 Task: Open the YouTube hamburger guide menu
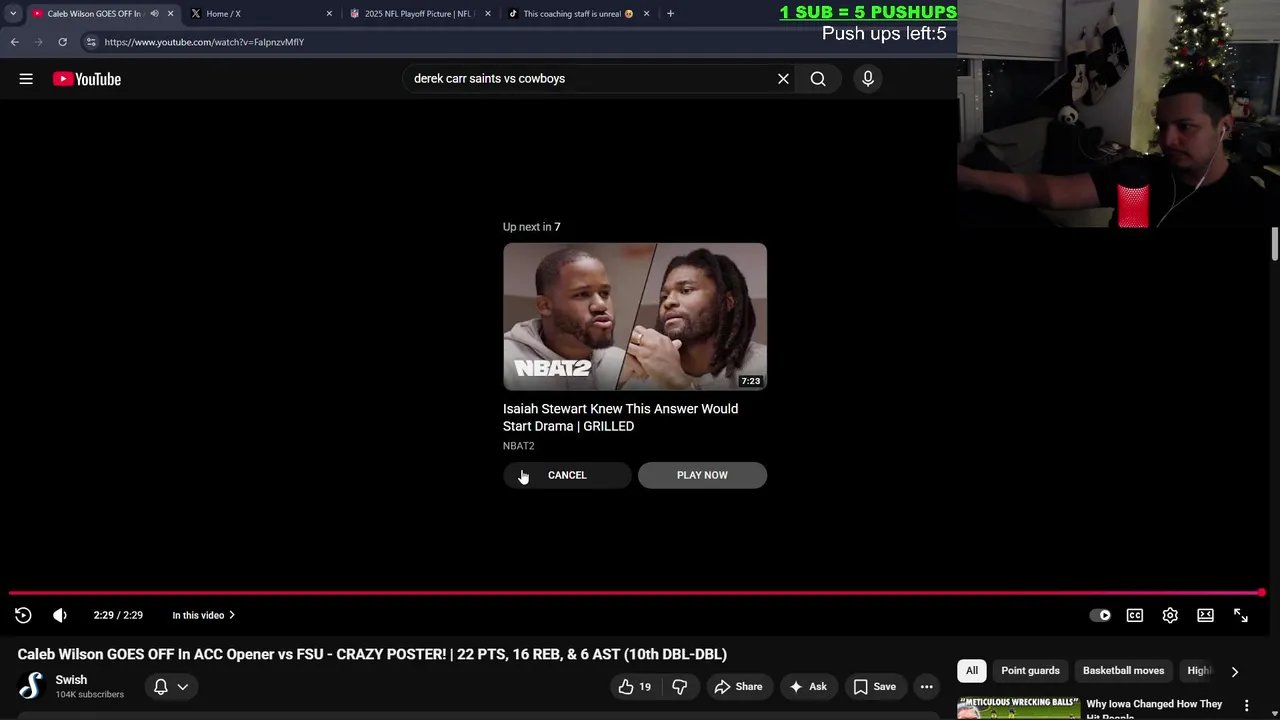click(x=26, y=79)
